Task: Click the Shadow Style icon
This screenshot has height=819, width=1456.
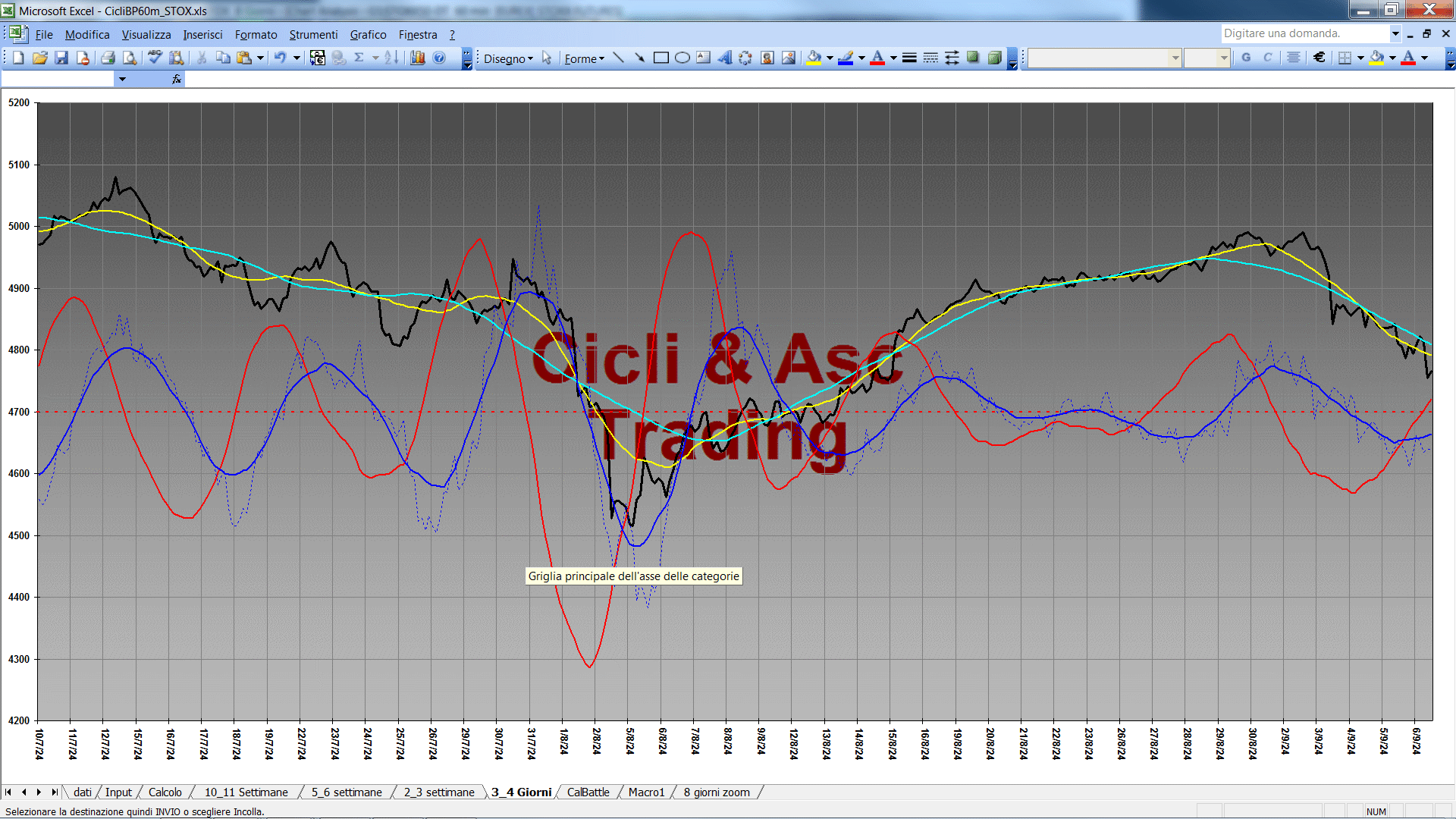Action: pos(973,58)
